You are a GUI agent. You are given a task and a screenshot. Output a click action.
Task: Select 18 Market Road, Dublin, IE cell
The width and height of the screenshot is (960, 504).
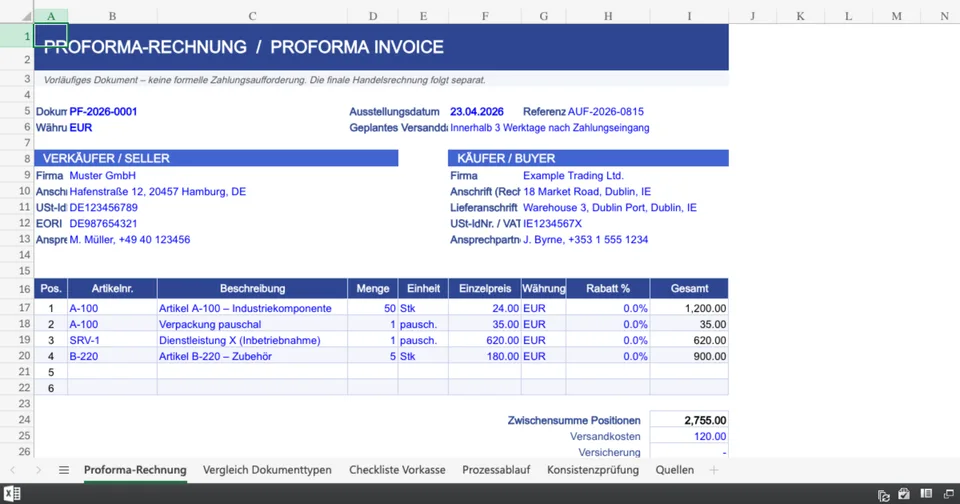point(587,191)
